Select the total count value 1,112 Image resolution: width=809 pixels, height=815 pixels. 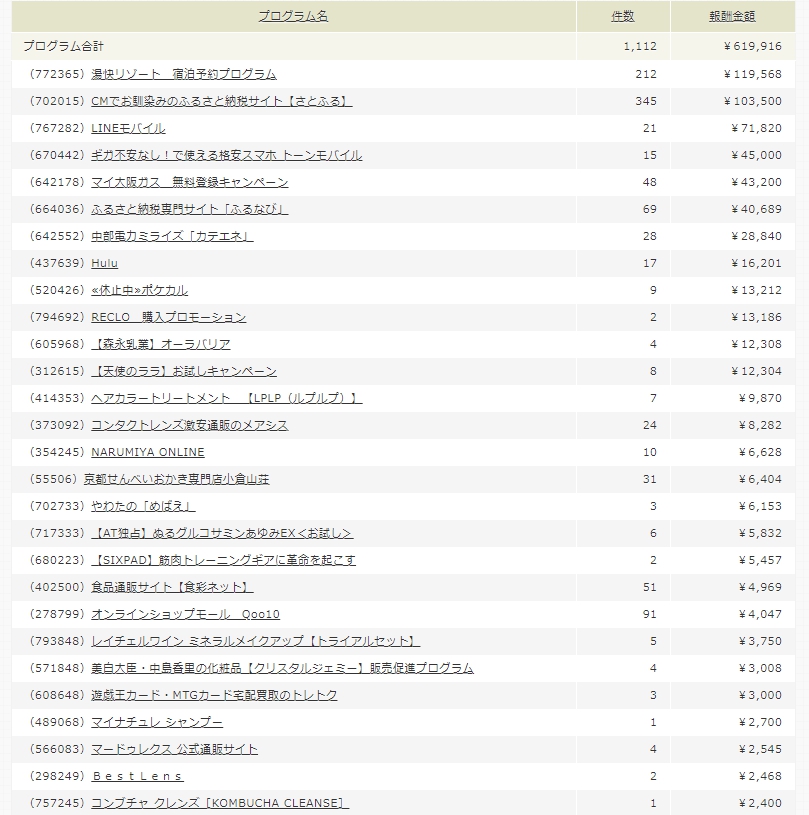640,46
